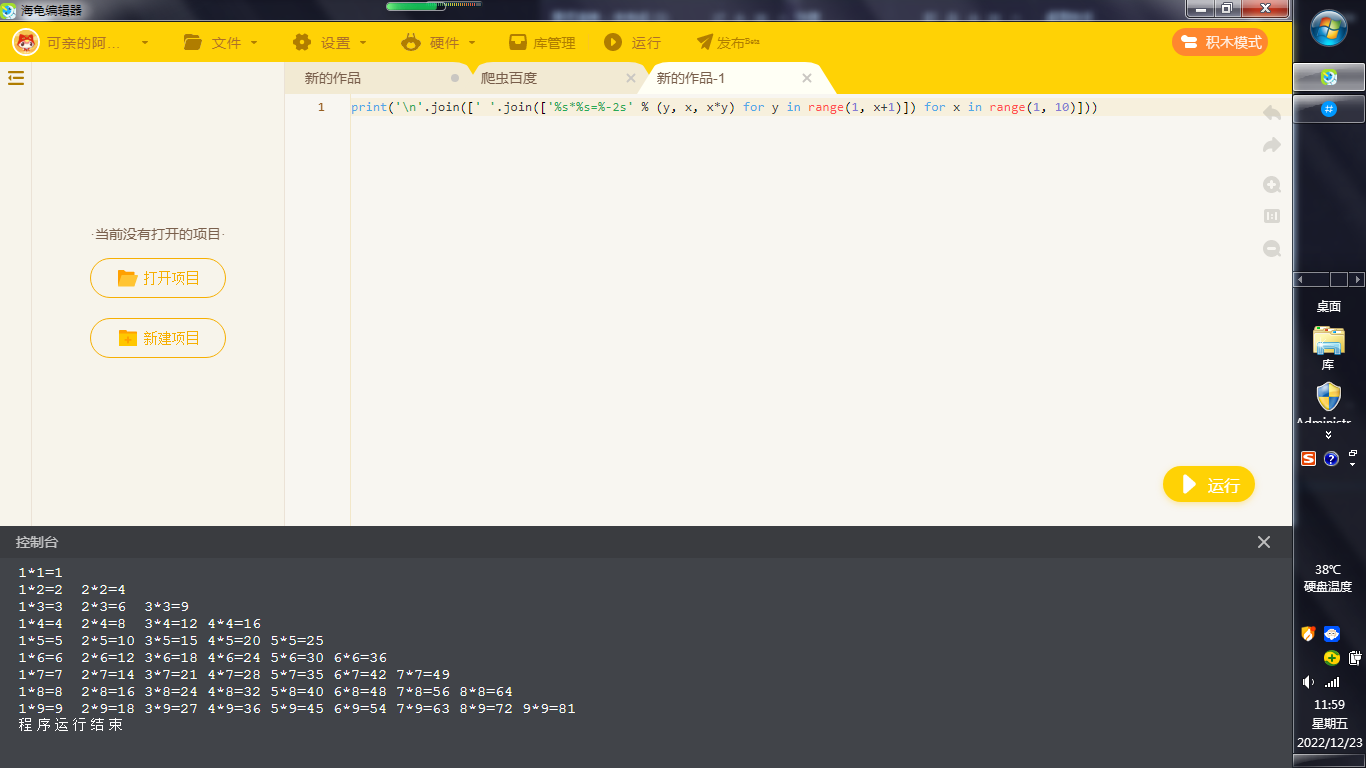Click console output 8*8=64
Screen dimensions: 1366x768
coord(486,692)
